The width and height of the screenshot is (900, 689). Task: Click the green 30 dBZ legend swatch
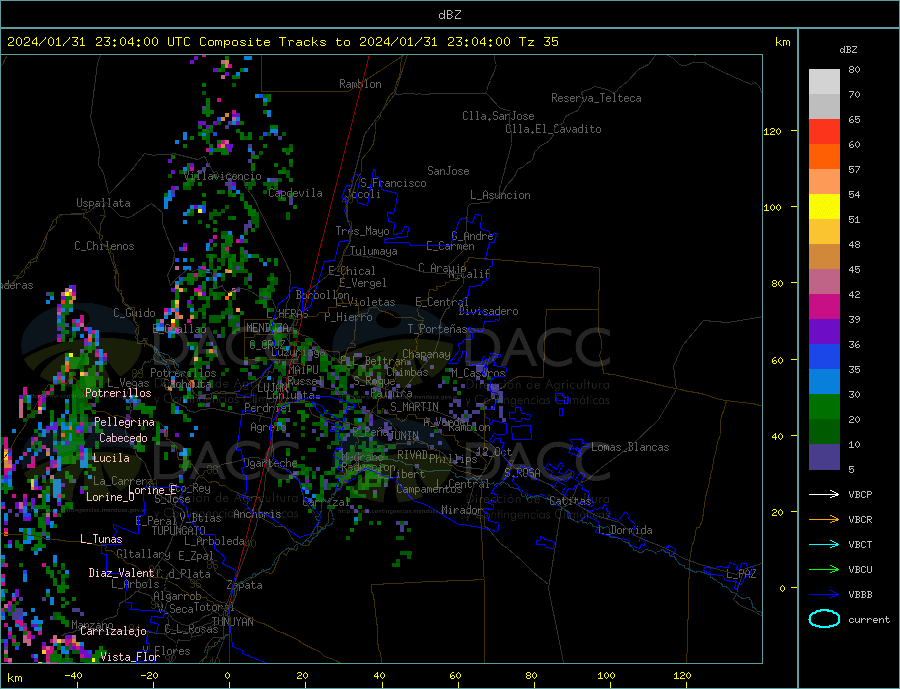pos(824,407)
